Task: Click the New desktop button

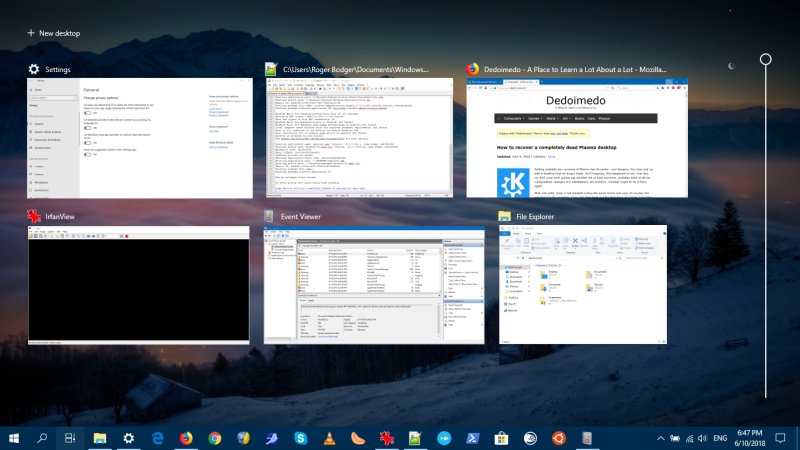Action: tap(53, 33)
